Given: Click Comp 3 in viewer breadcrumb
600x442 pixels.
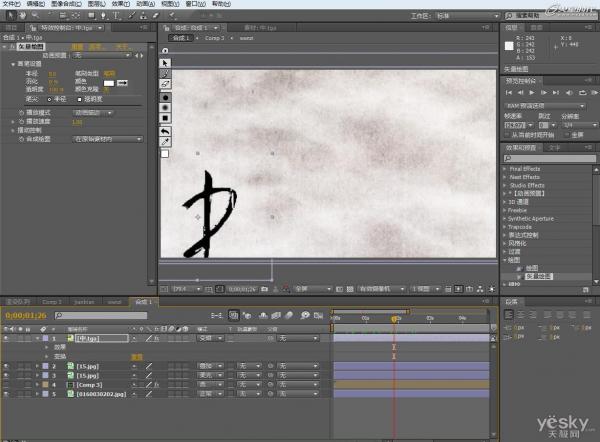Looking at the screenshot, I should click(214, 38).
